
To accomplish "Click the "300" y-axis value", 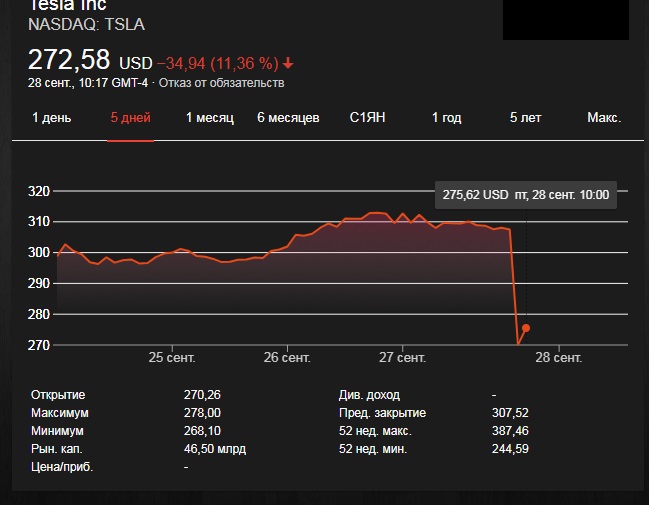I will [39, 252].
